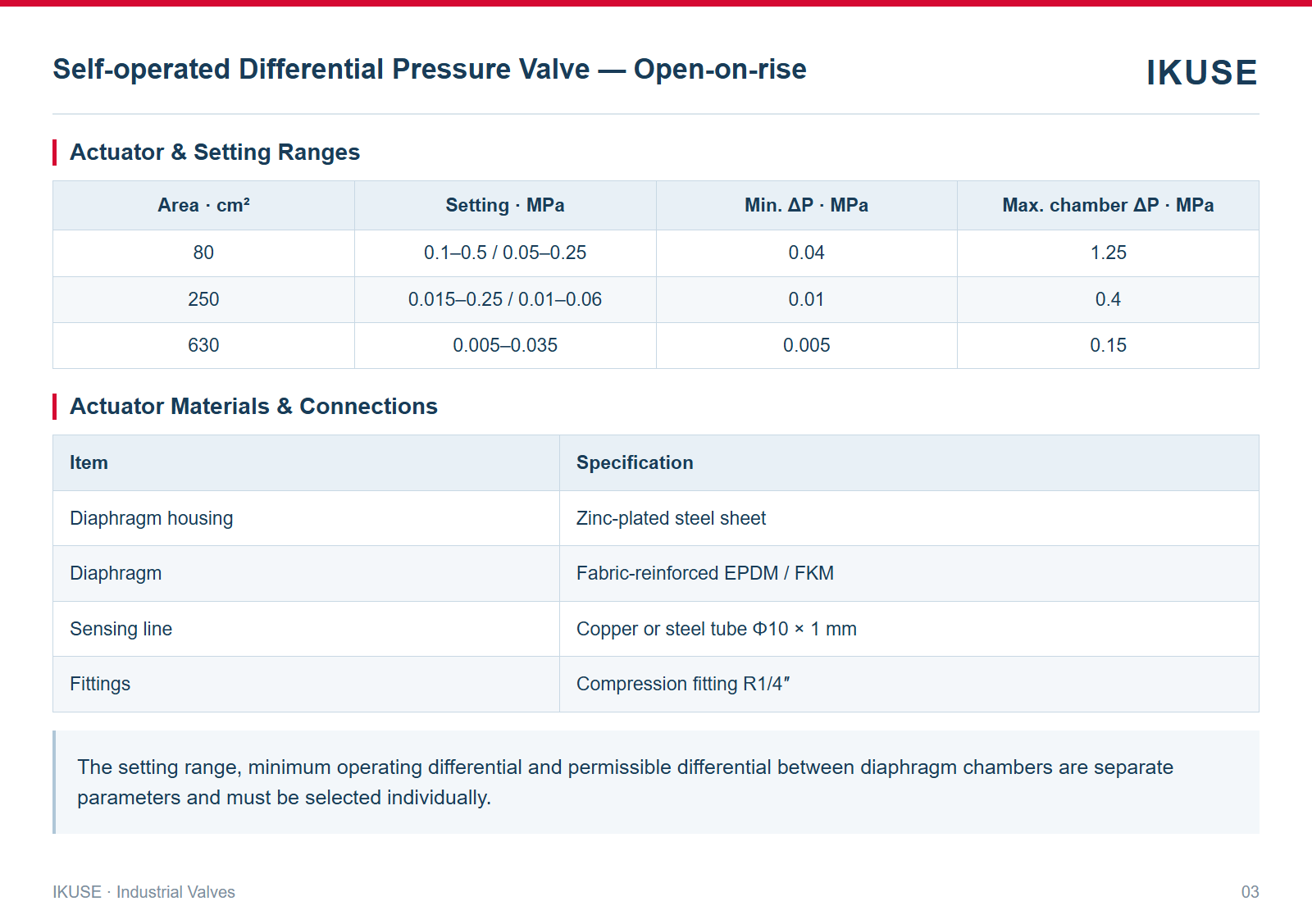Select the setting cell '0.015–0.25 / 0.01–0.06'
1312x924 pixels.
coord(505,299)
